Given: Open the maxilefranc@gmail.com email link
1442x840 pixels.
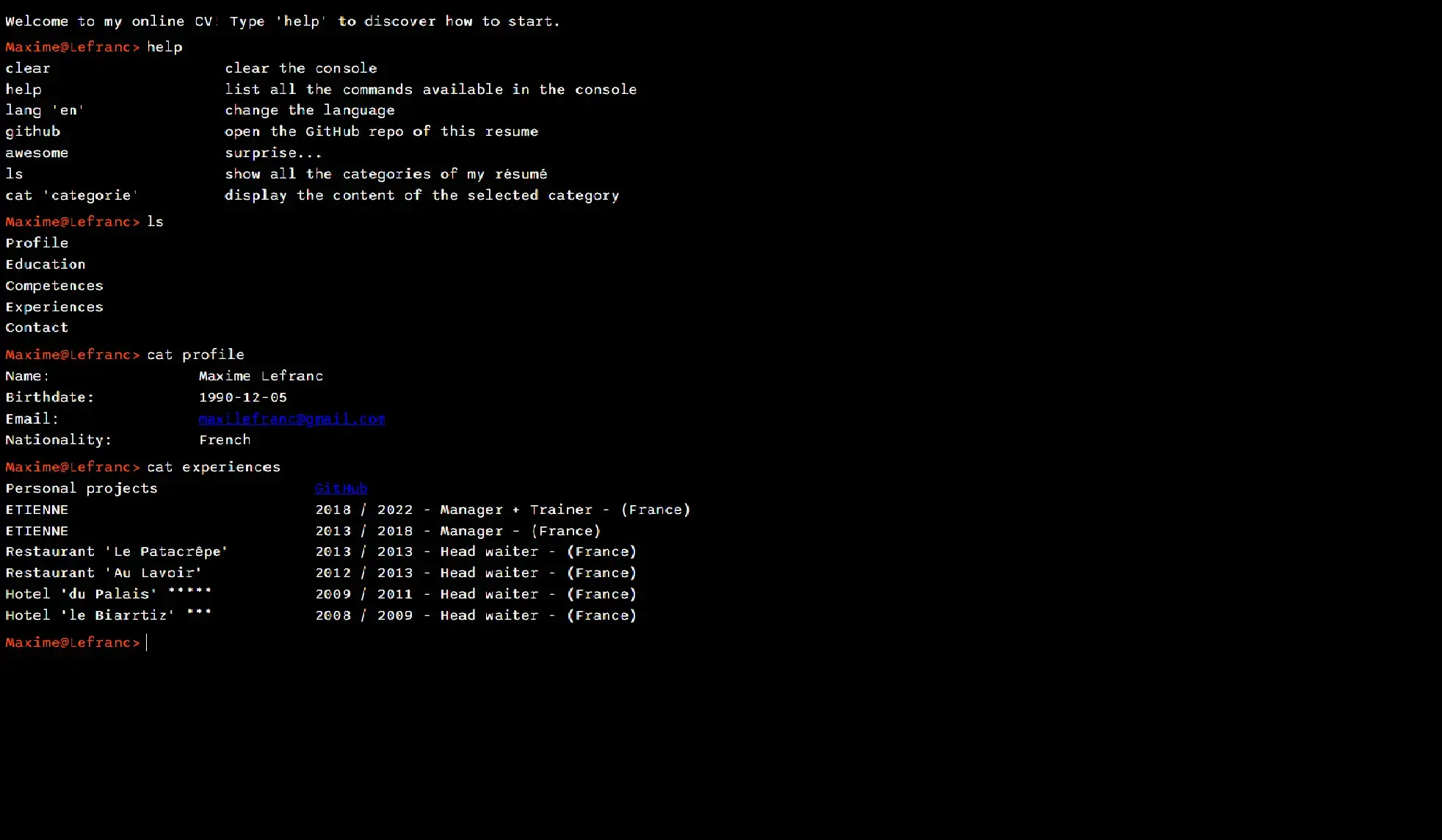Looking at the screenshot, I should tap(291, 419).
